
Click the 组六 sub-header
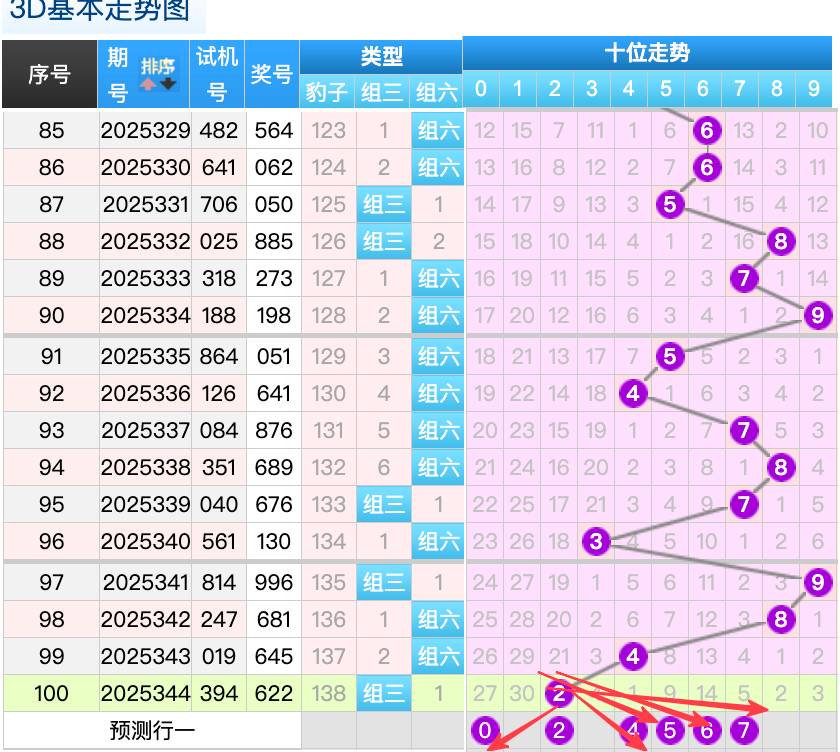tap(436, 92)
